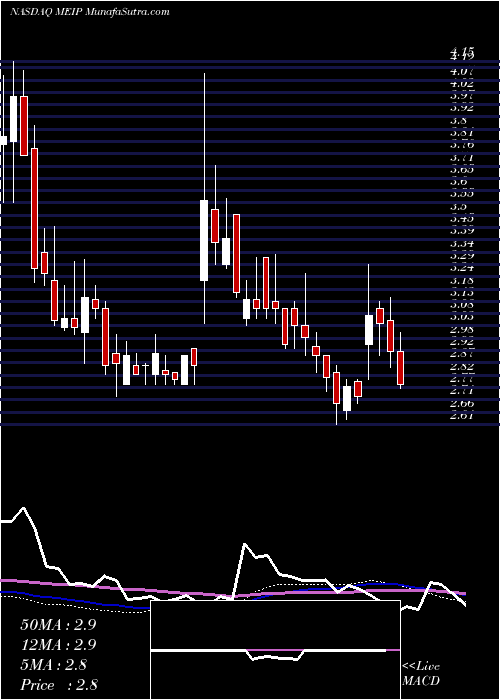Click the NASDAQ MEIP MunafaSutra.com chart title
500x700 pixels.
point(89,12)
